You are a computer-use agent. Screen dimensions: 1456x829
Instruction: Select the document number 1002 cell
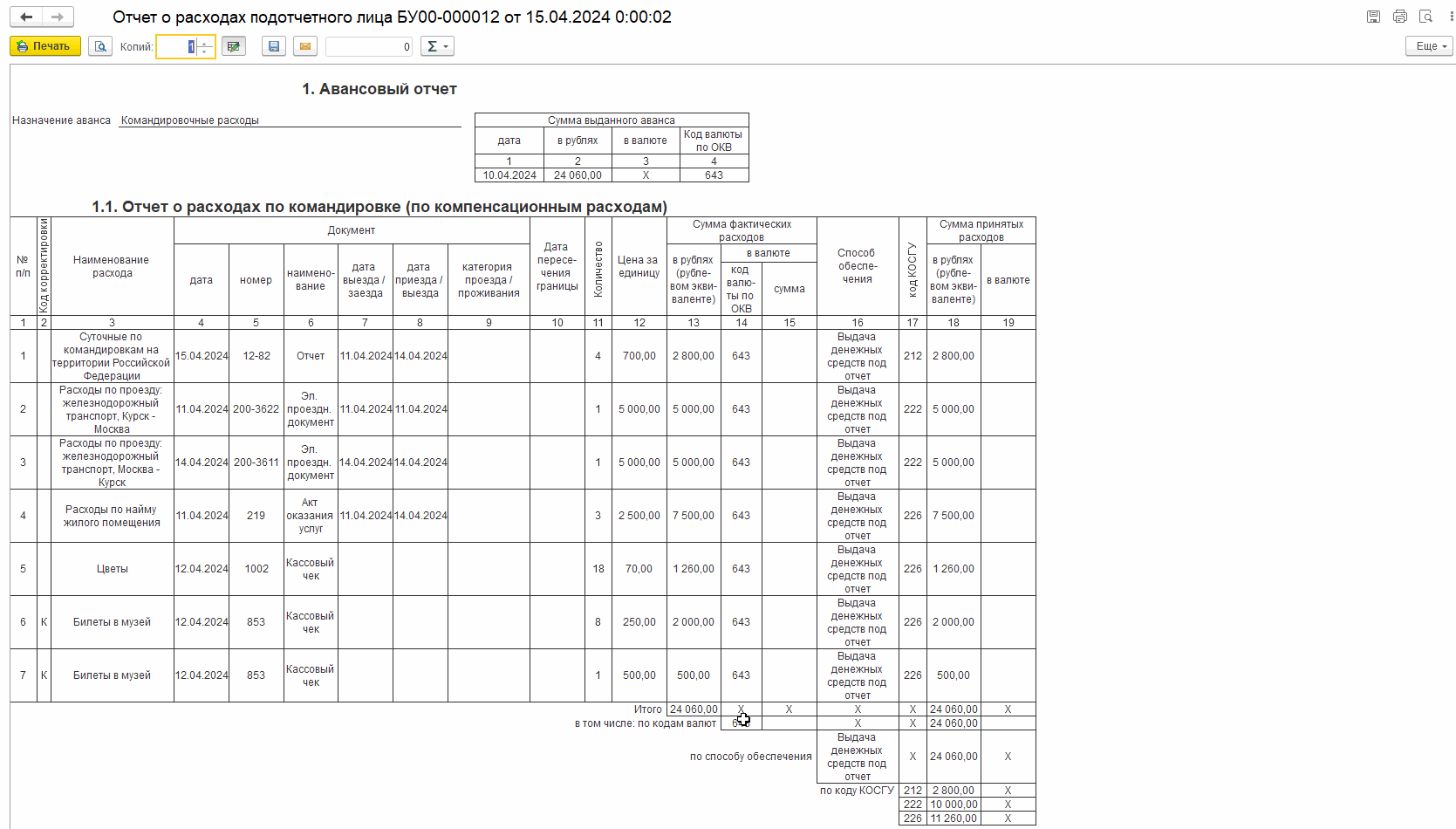click(256, 569)
